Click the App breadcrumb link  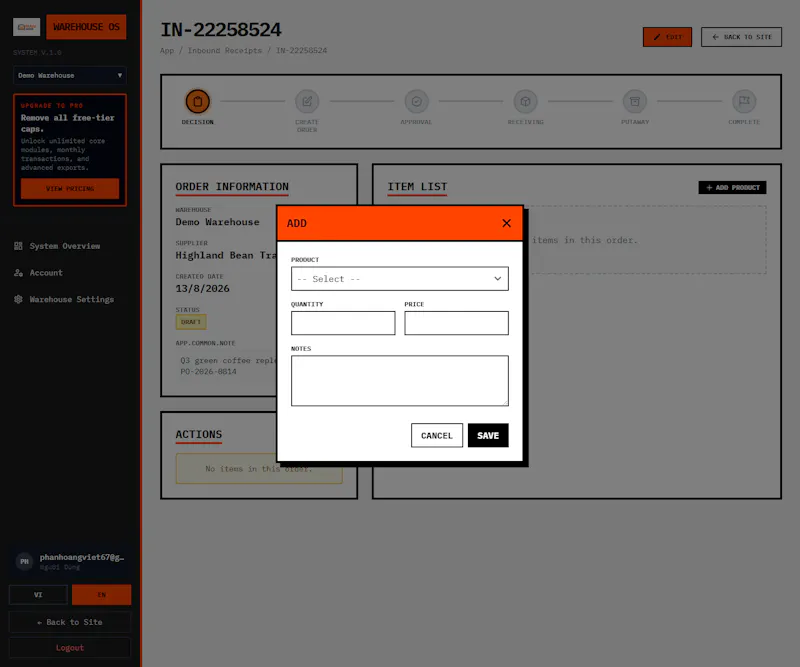(x=167, y=51)
